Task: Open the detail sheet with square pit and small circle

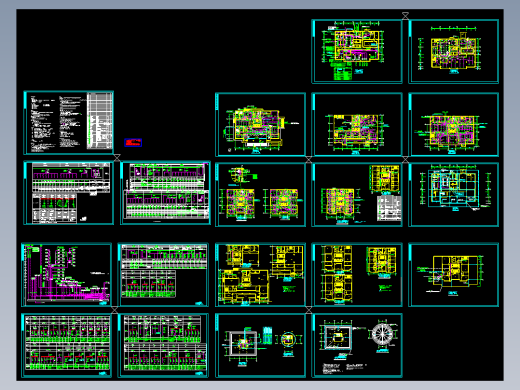Action: 260,345
